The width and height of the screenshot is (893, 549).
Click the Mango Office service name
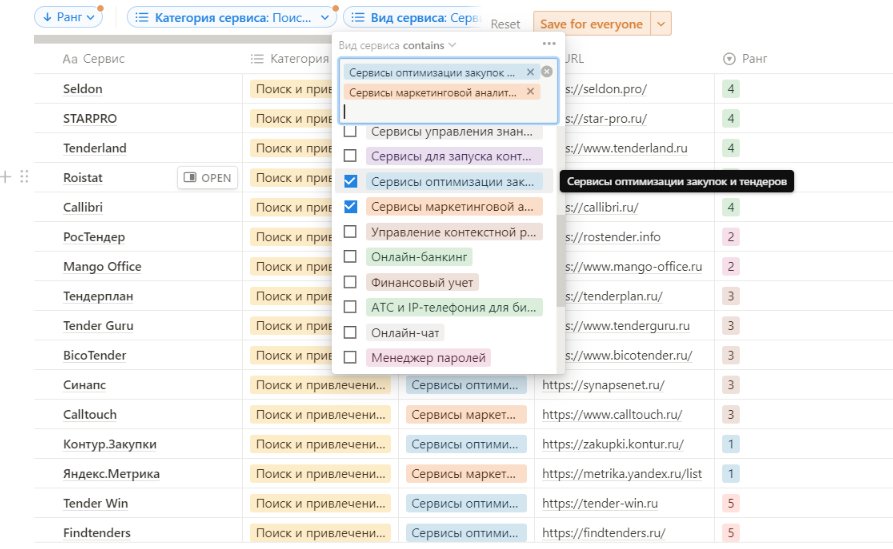pos(102,267)
